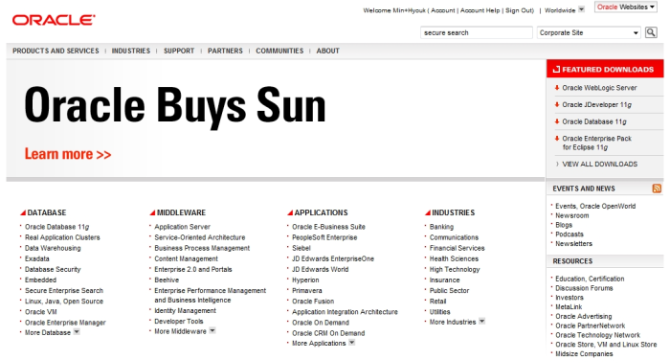Open the Podcasts link
Image resolution: width=665 pixels, height=363 pixels.
click(570, 234)
